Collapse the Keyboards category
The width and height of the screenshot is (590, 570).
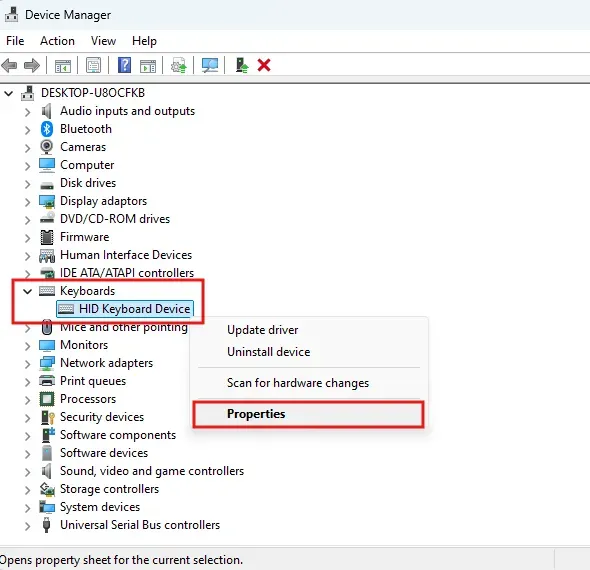point(27,291)
